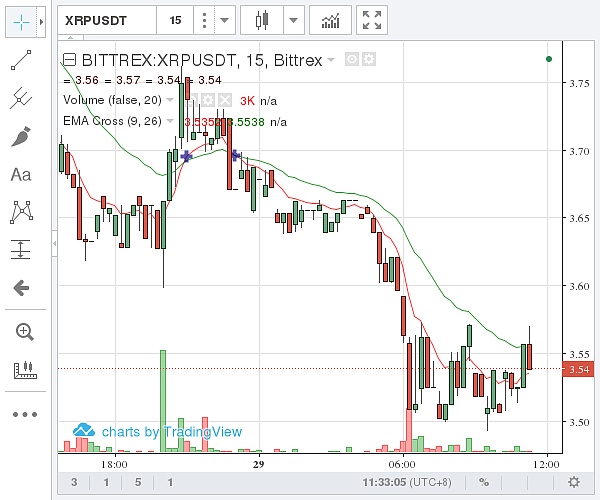The width and height of the screenshot is (600, 500).
Task: Select the Aa text annotation tool
Action: click(21, 174)
